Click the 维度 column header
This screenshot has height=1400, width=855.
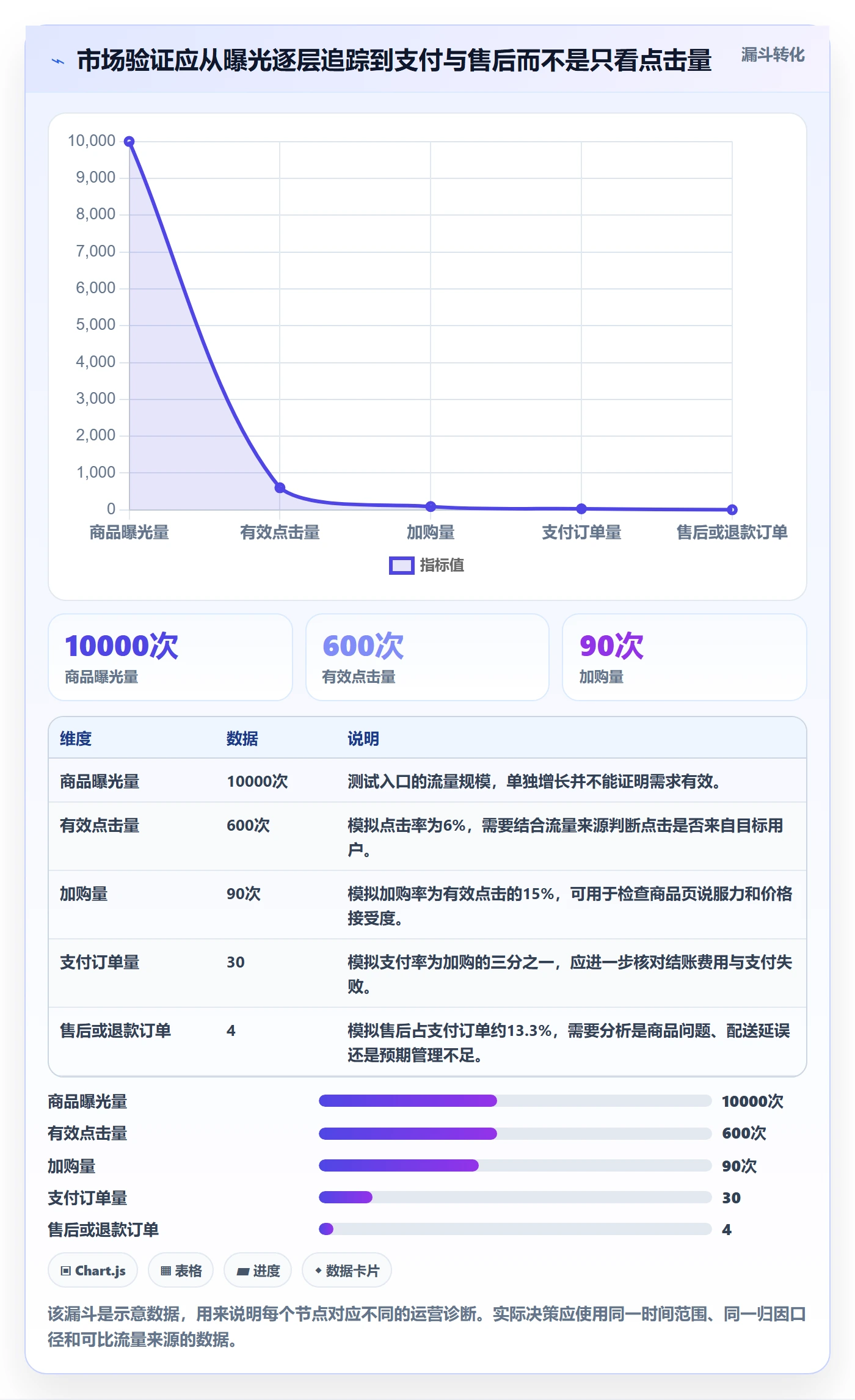(x=76, y=738)
